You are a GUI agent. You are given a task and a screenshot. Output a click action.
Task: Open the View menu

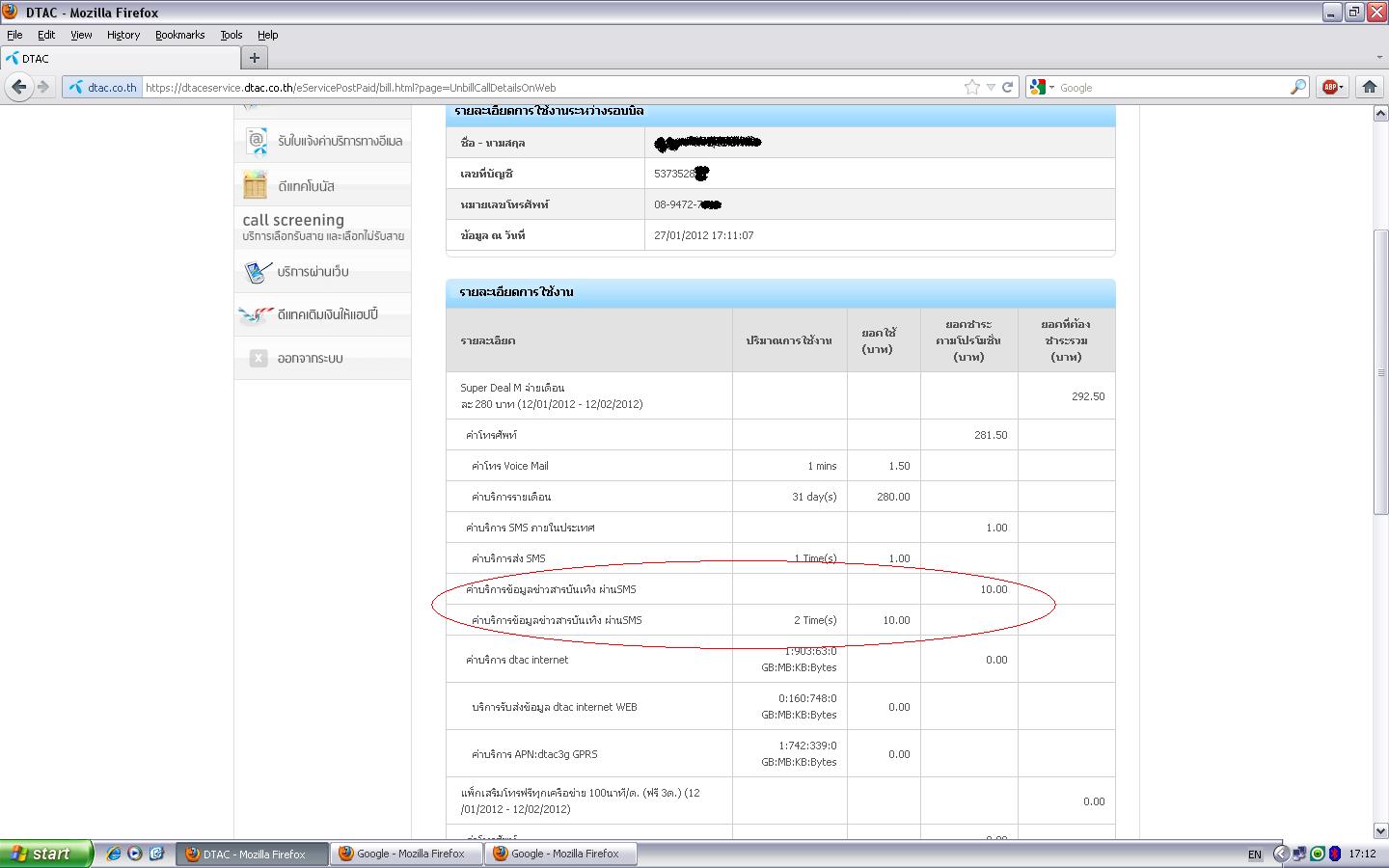[x=81, y=35]
